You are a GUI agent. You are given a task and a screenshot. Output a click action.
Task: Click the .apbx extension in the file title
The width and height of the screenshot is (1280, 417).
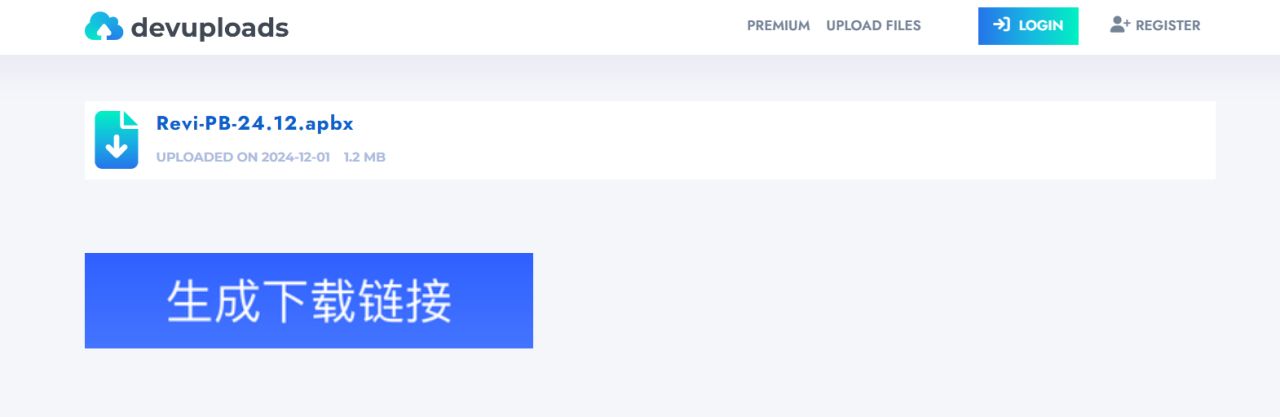coord(327,124)
